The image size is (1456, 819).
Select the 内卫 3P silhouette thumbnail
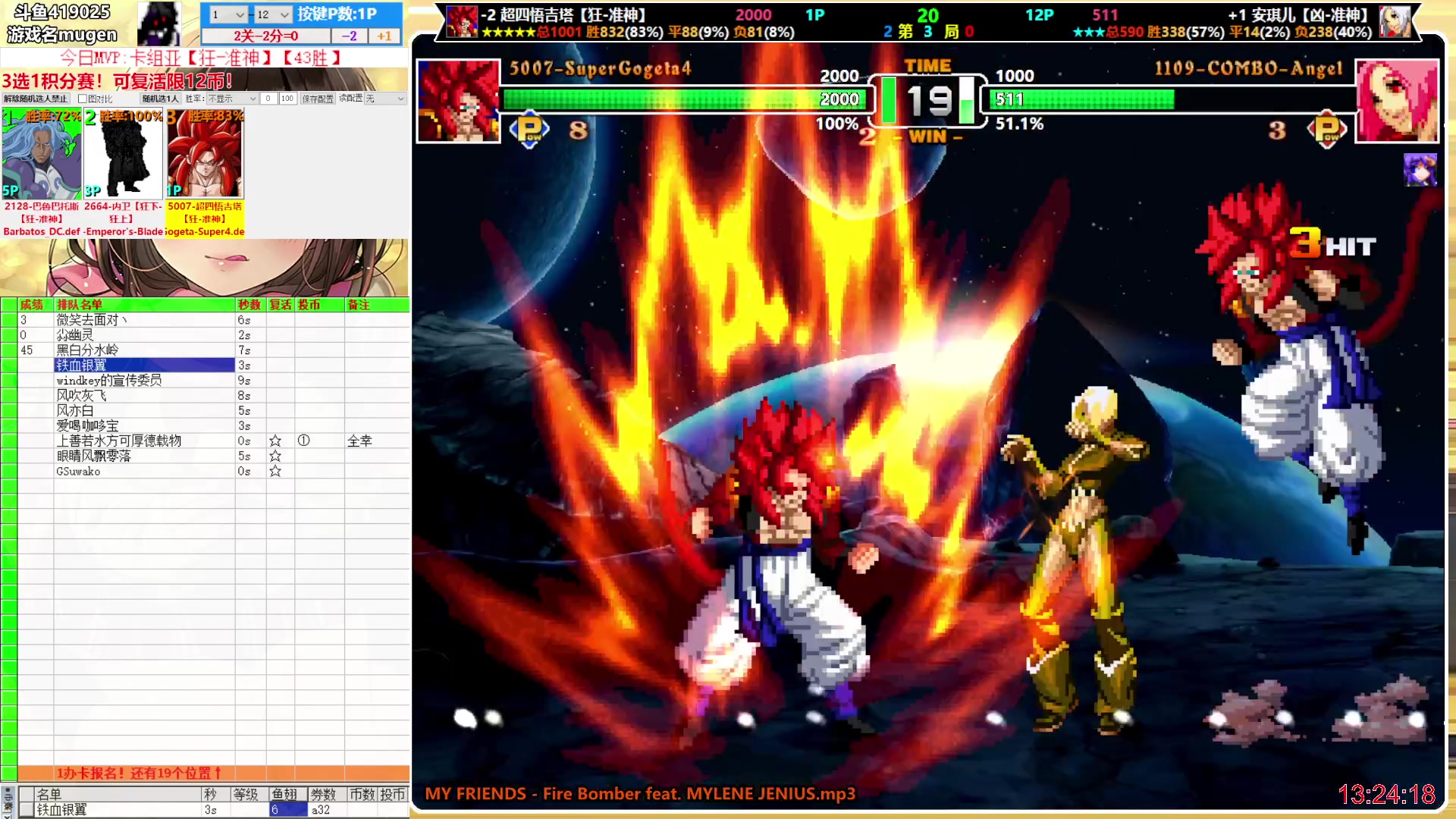click(x=123, y=154)
